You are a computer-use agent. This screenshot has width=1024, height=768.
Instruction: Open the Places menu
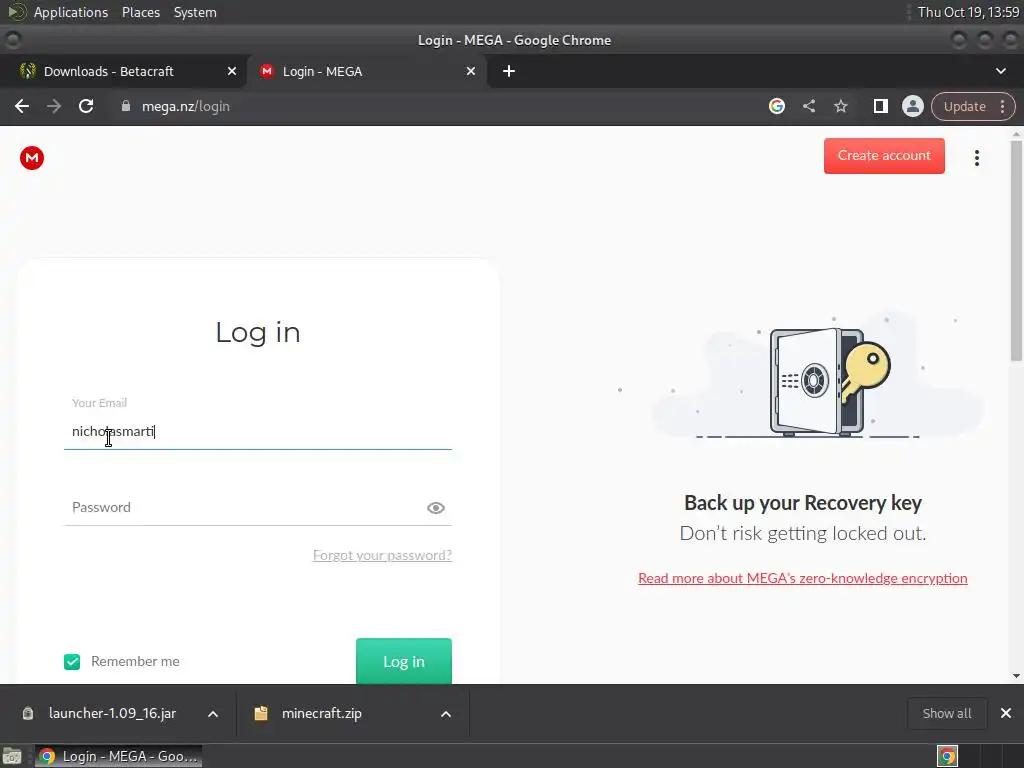click(x=140, y=12)
